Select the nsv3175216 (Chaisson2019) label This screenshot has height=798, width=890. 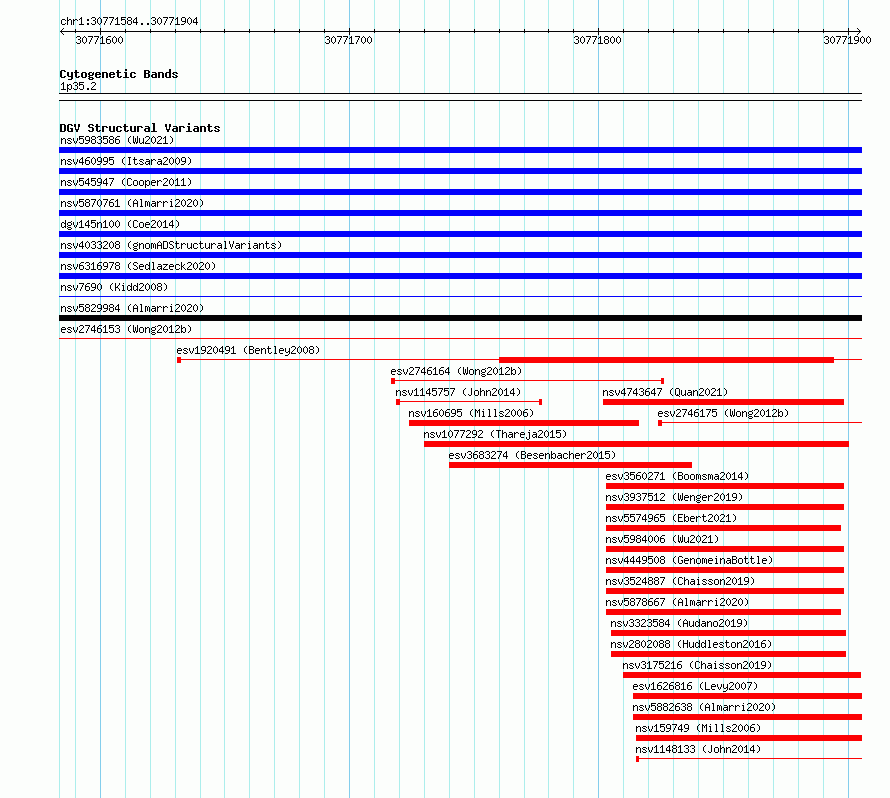697,665
